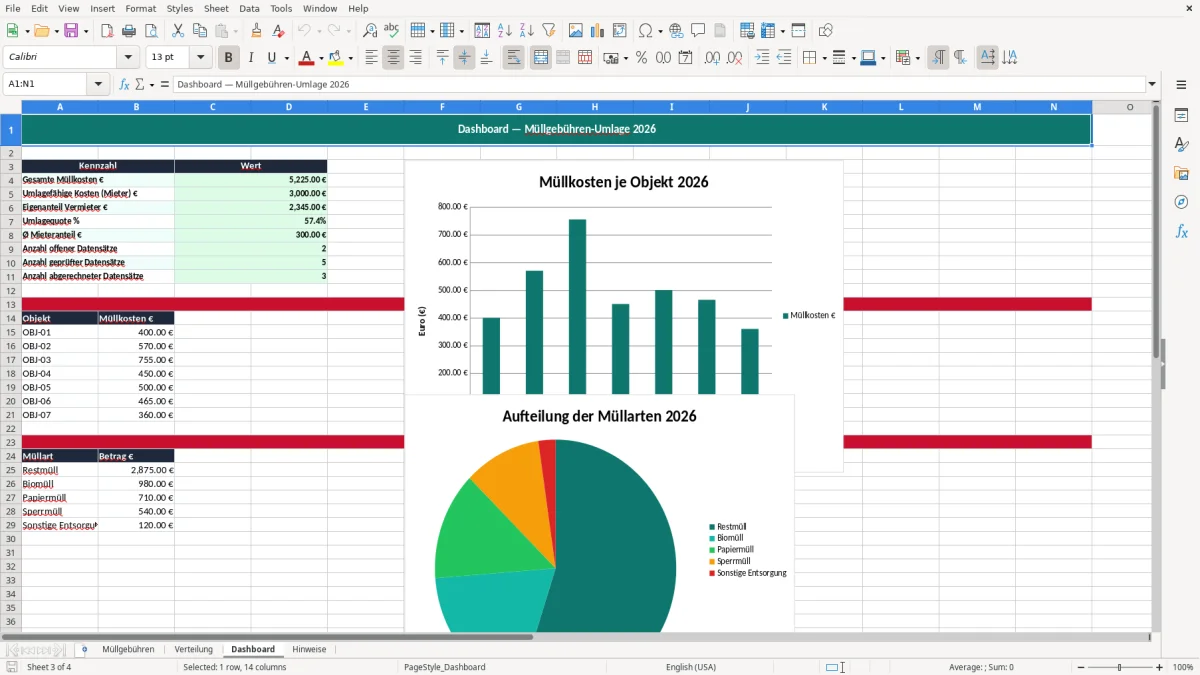Viewport: 1200px width, 675px height.
Task: Click the Insert Image icon
Action: 576,31
